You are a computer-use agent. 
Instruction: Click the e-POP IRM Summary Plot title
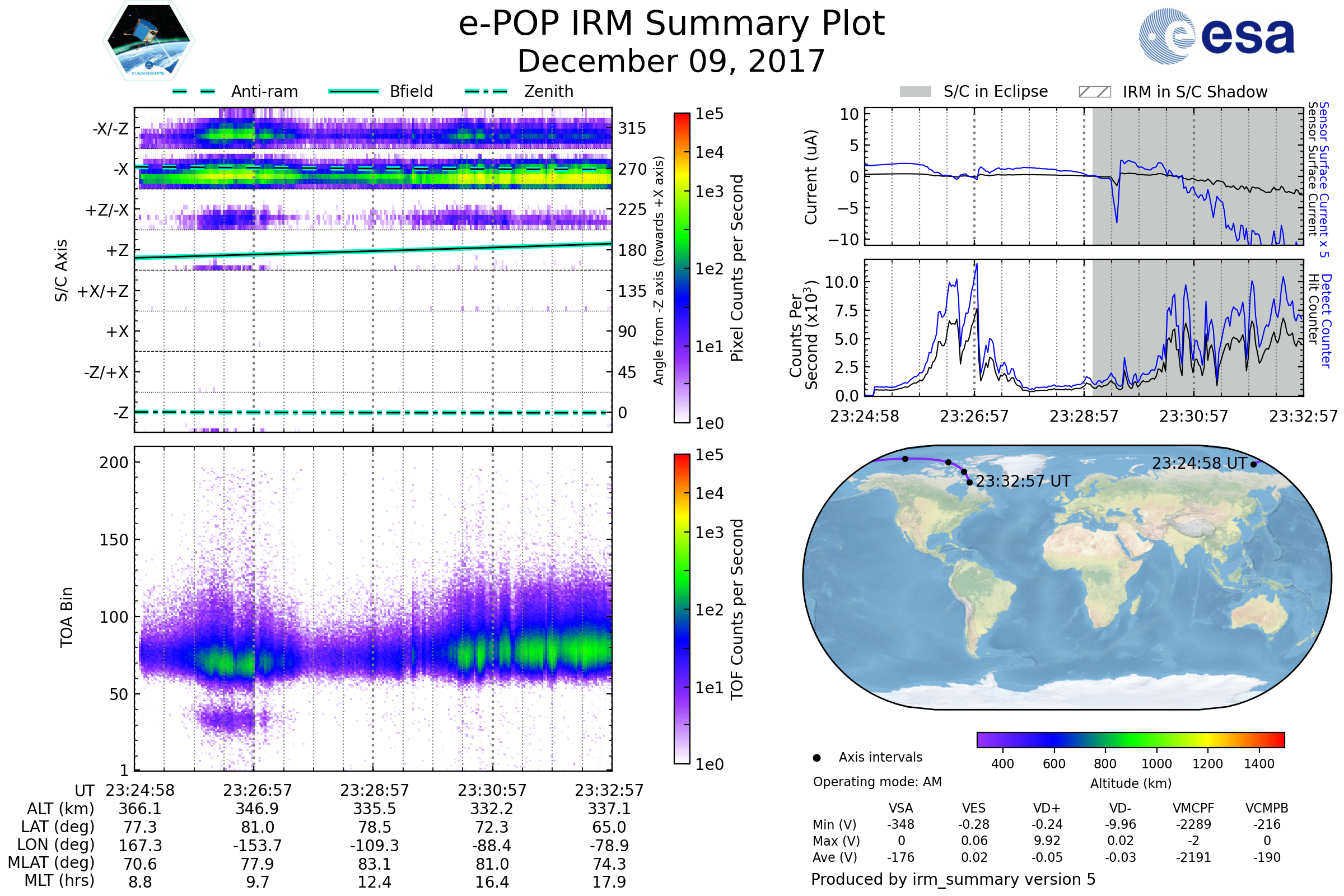click(671, 24)
